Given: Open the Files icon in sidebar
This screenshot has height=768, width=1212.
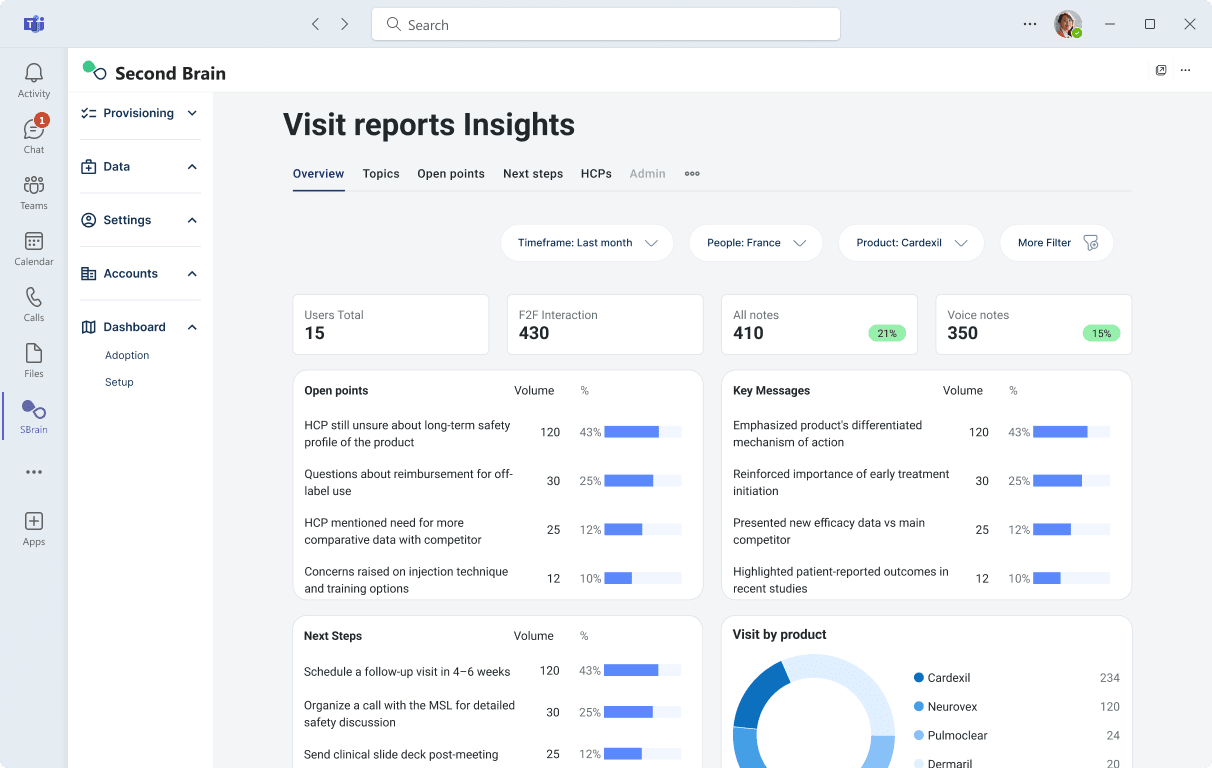Looking at the screenshot, I should [x=34, y=354].
